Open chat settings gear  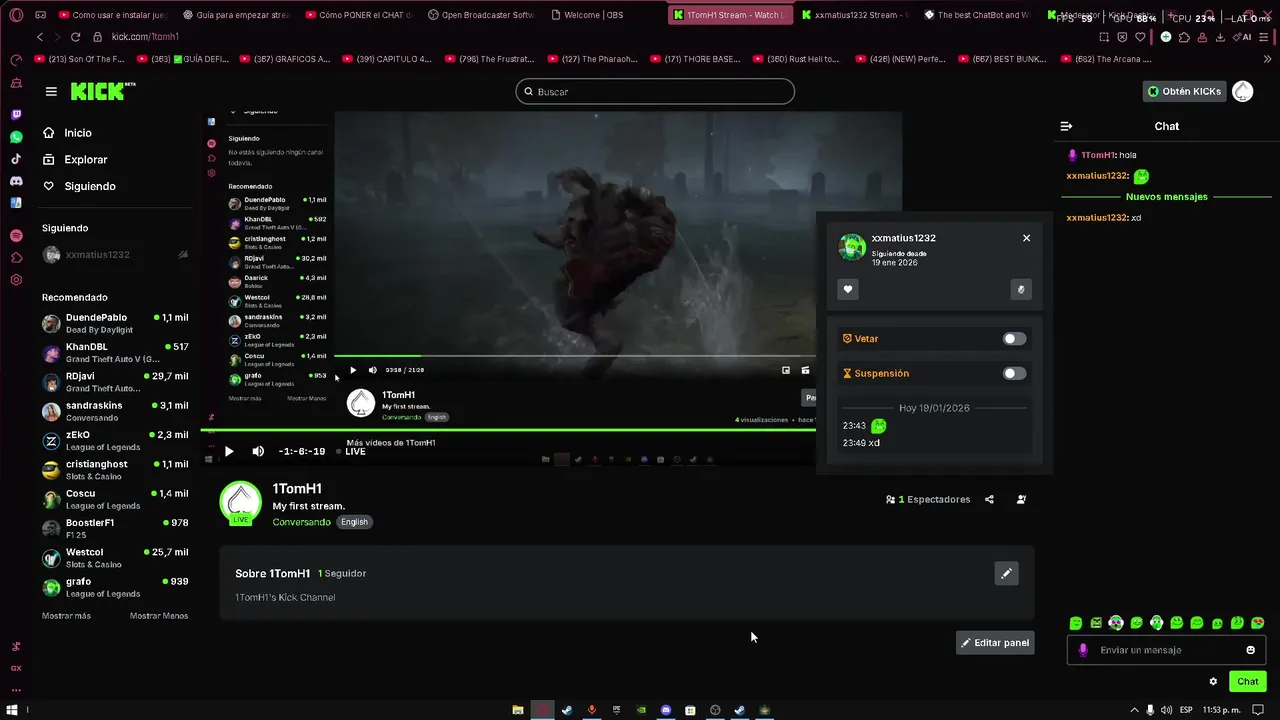pyautogui.click(x=1213, y=681)
